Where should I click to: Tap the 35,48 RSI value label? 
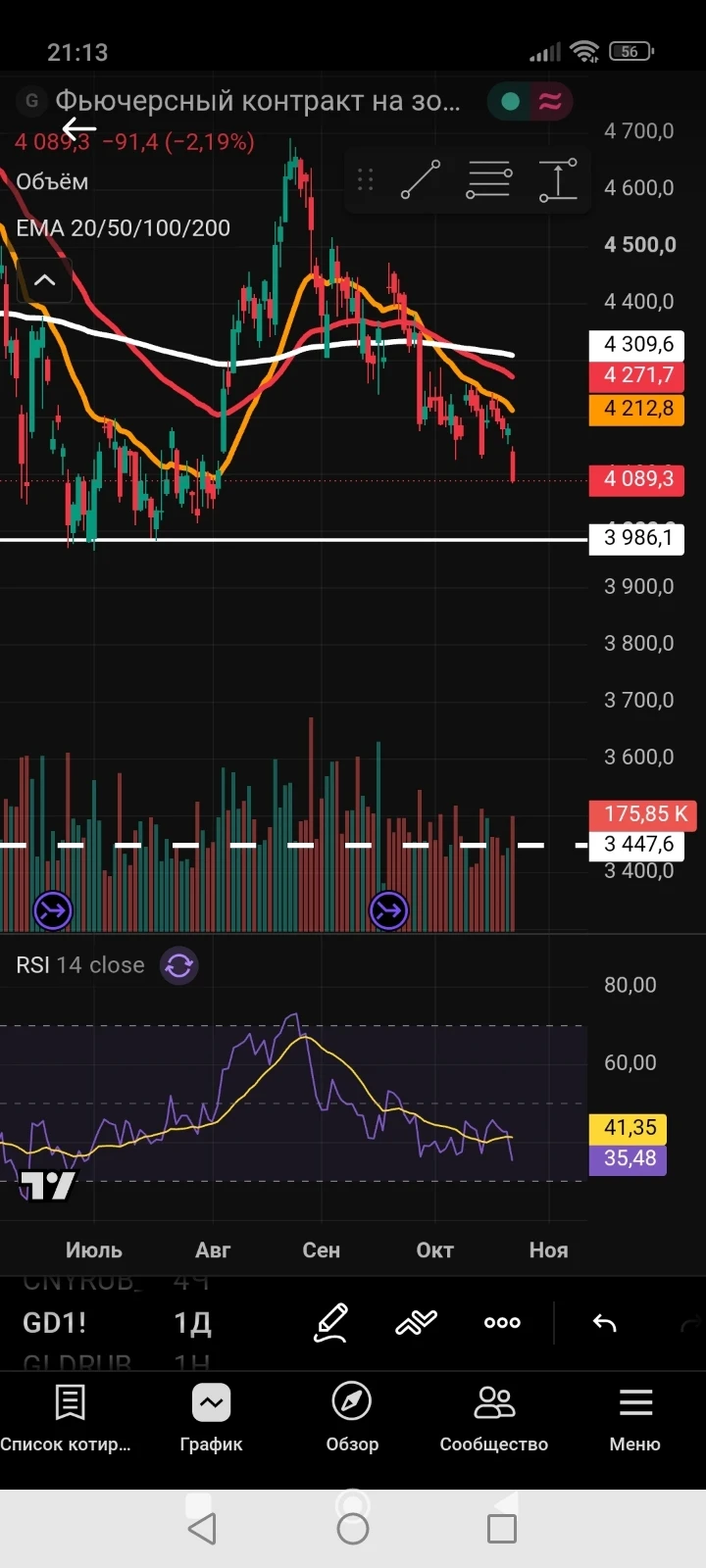(629, 1158)
